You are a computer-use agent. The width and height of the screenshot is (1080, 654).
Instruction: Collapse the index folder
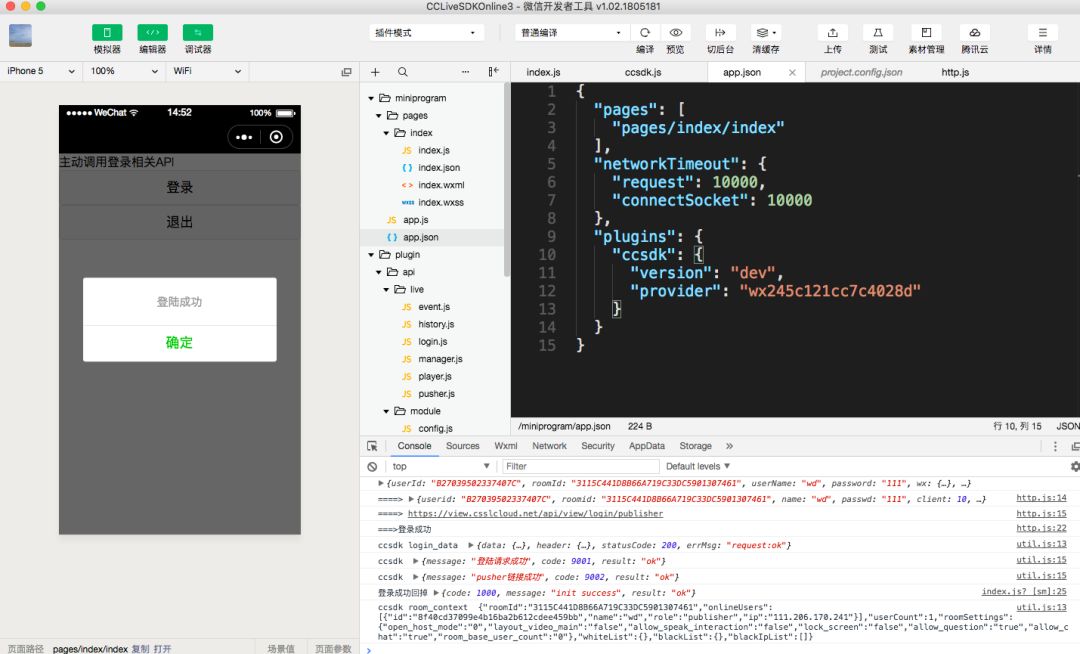386,133
